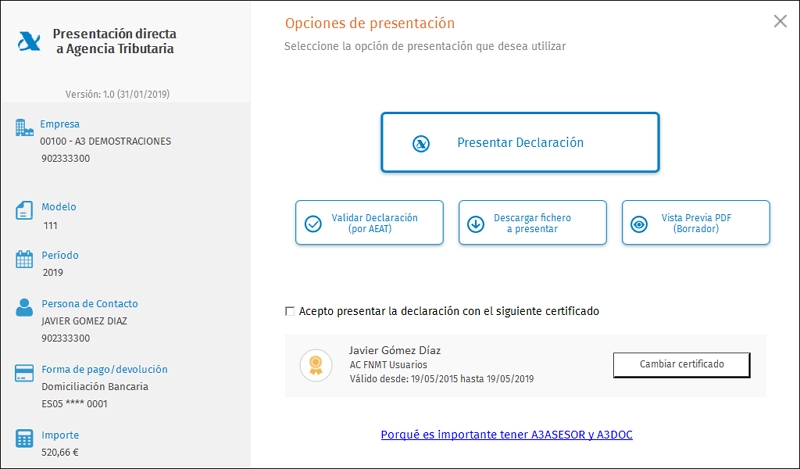Click the certificate ribbon badge icon

coord(316,365)
